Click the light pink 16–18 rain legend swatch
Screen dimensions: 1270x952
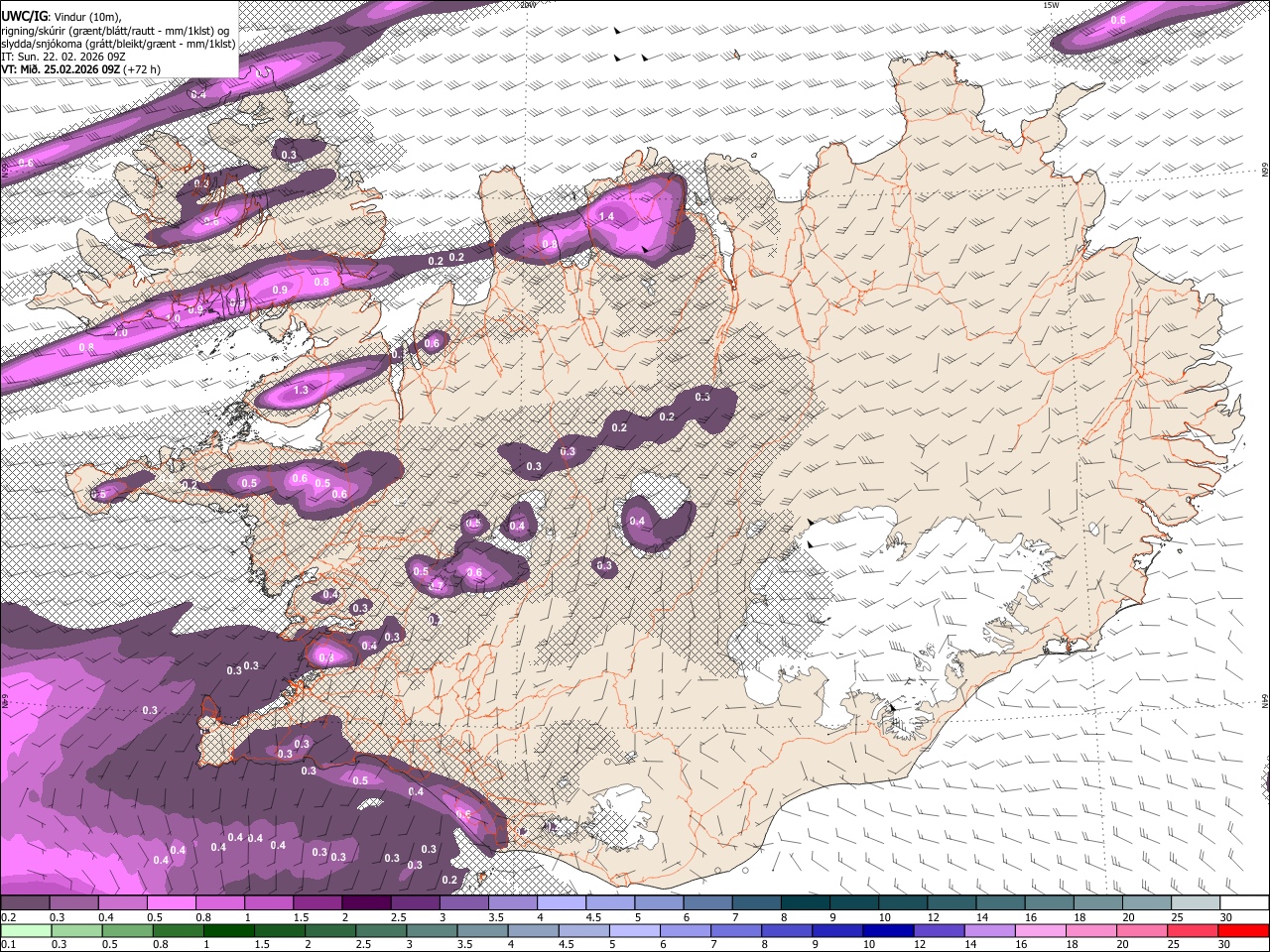(x=1040, y=930)
